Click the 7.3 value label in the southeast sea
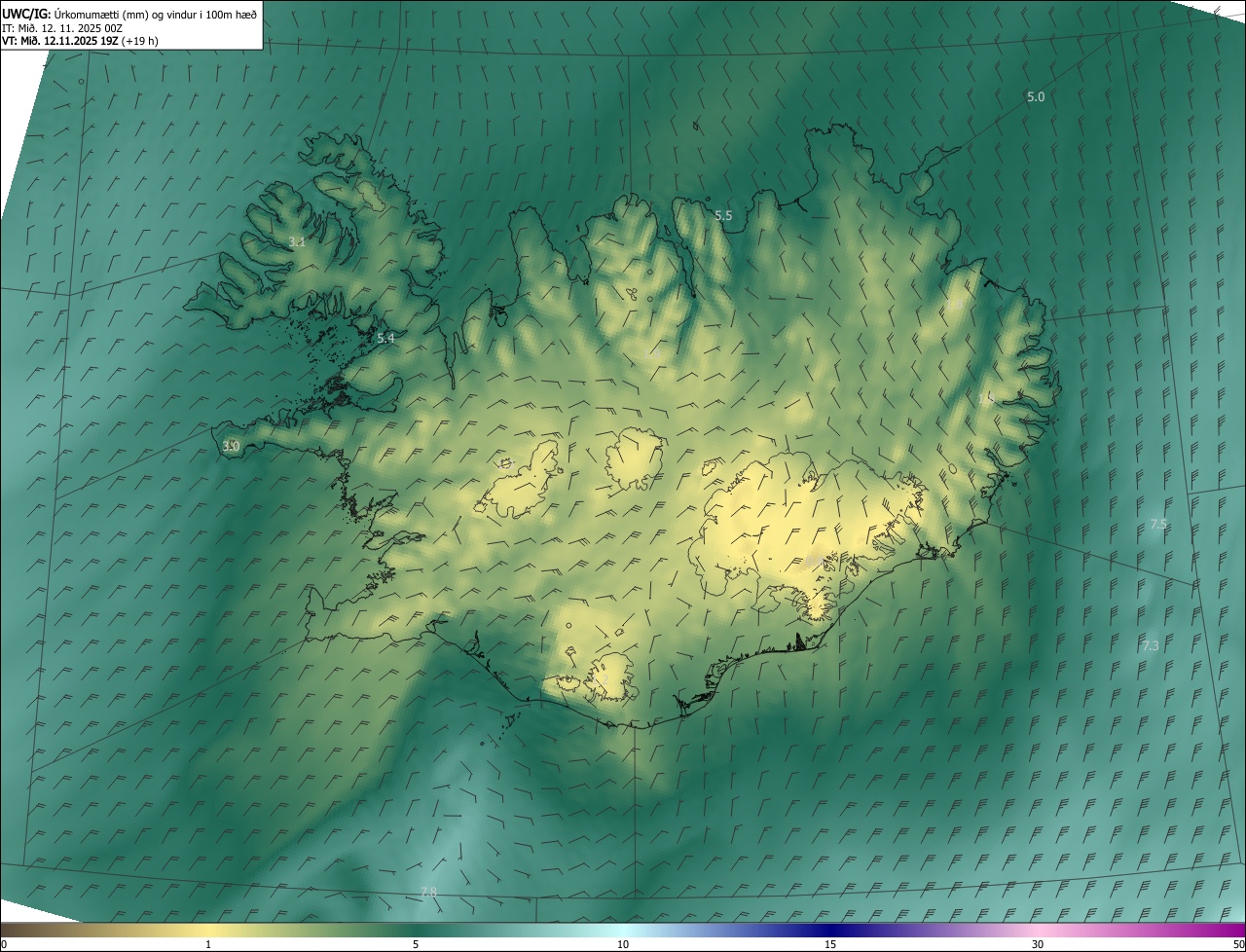Screen dimensions: 1246x952 [x=1151, y=646]
